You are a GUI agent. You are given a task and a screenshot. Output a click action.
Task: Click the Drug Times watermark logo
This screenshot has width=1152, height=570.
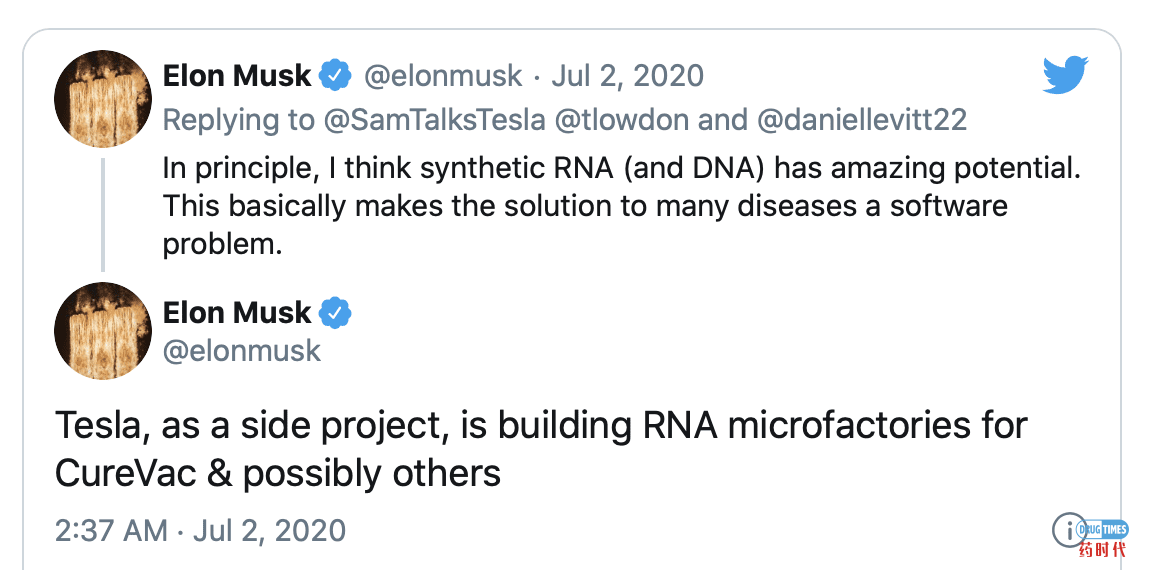point(1101,538)
